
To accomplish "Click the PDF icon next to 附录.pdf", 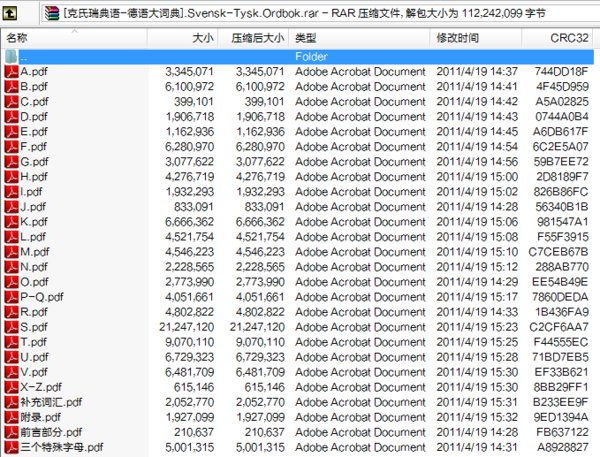I will (x=11, y=417).
